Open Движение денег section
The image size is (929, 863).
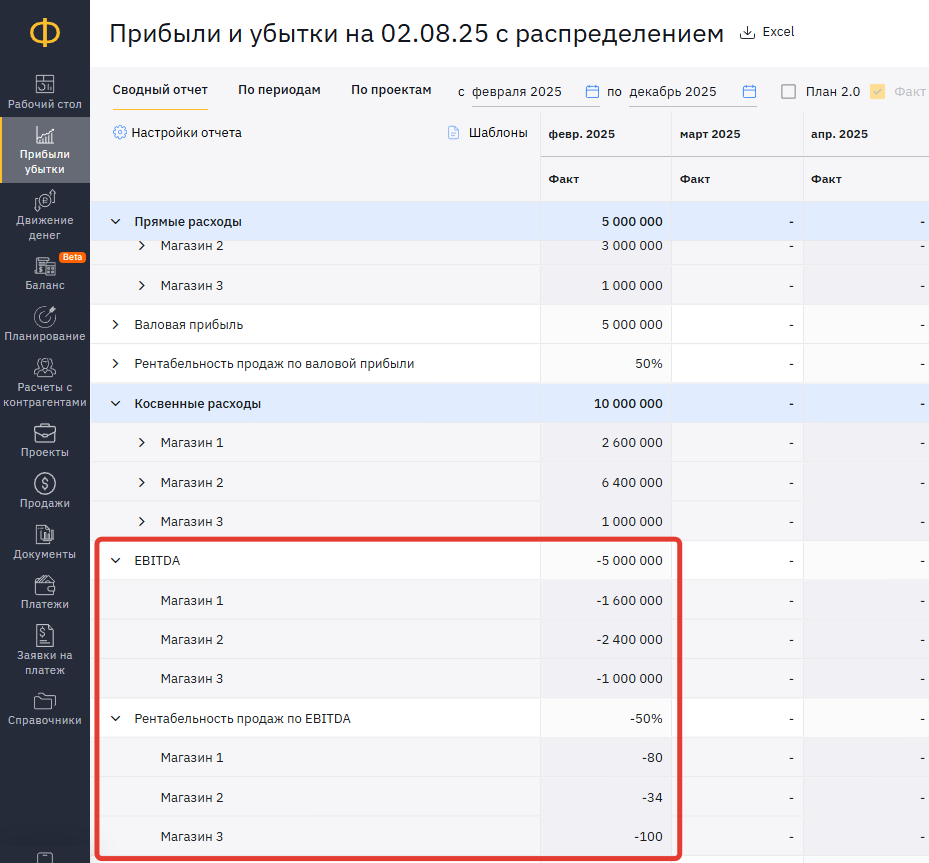coord(44,215)
